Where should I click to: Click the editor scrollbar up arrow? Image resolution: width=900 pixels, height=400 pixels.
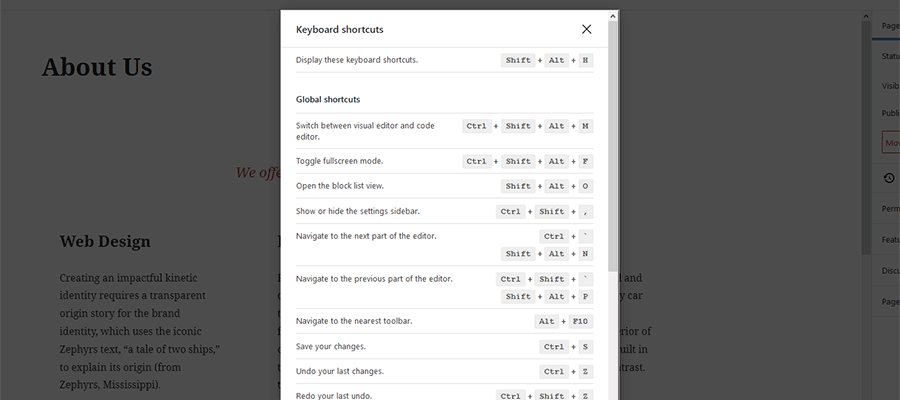coord(866,15)
